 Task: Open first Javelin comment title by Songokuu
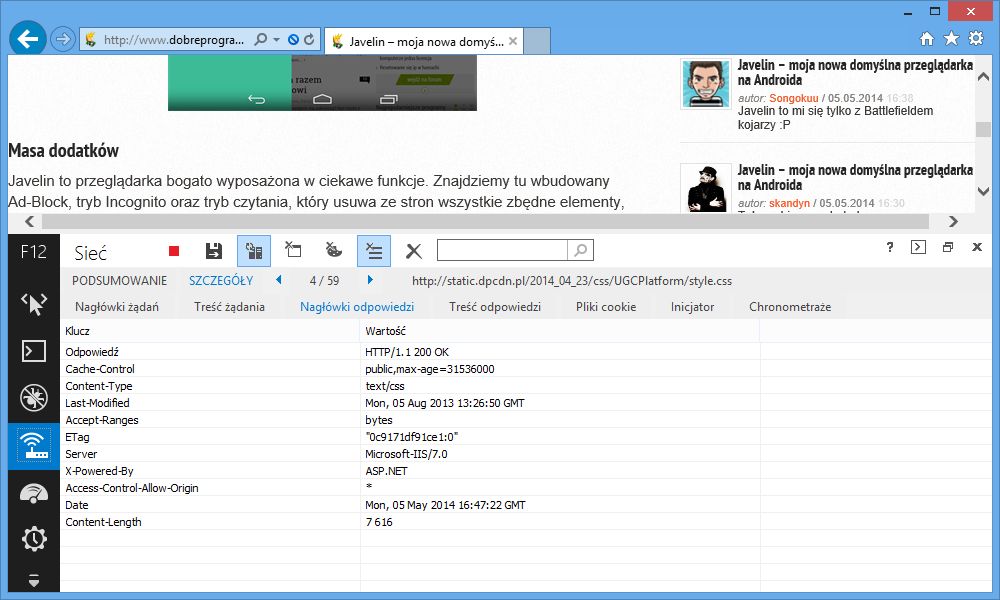point(855,72)
